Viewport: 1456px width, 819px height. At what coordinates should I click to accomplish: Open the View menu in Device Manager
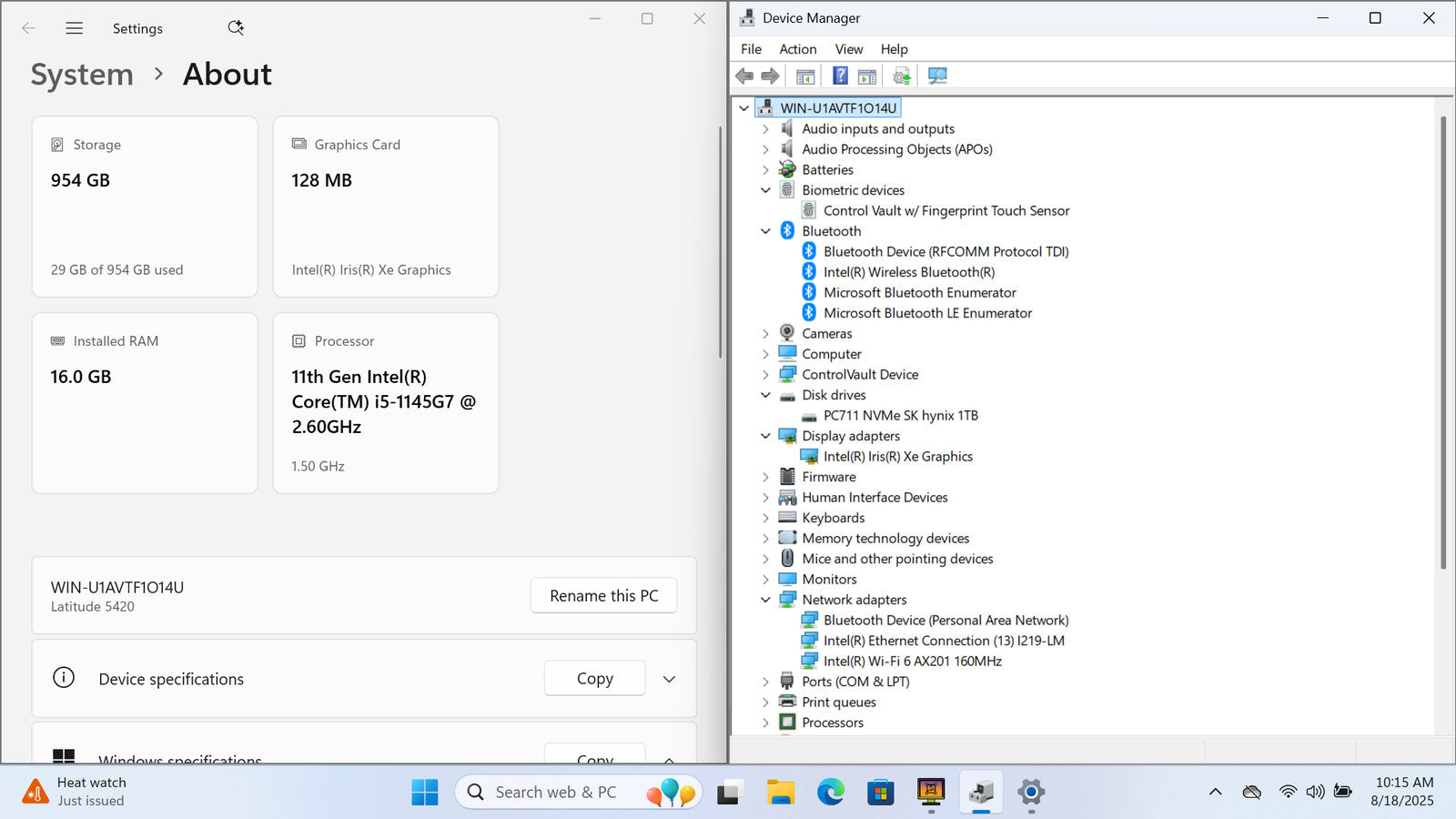pyautogui.click(x=848, y=49)
